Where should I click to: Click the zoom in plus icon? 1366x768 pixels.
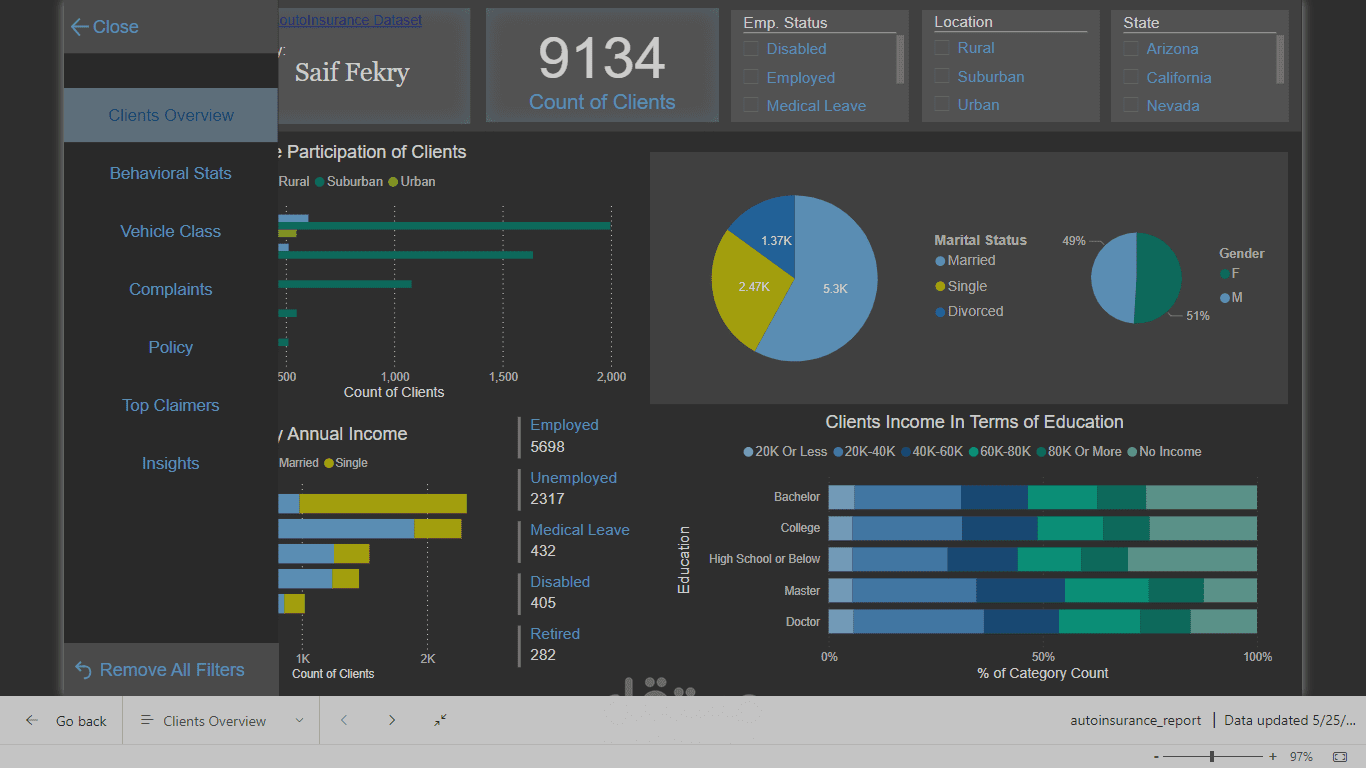(x=1273, y=757)
